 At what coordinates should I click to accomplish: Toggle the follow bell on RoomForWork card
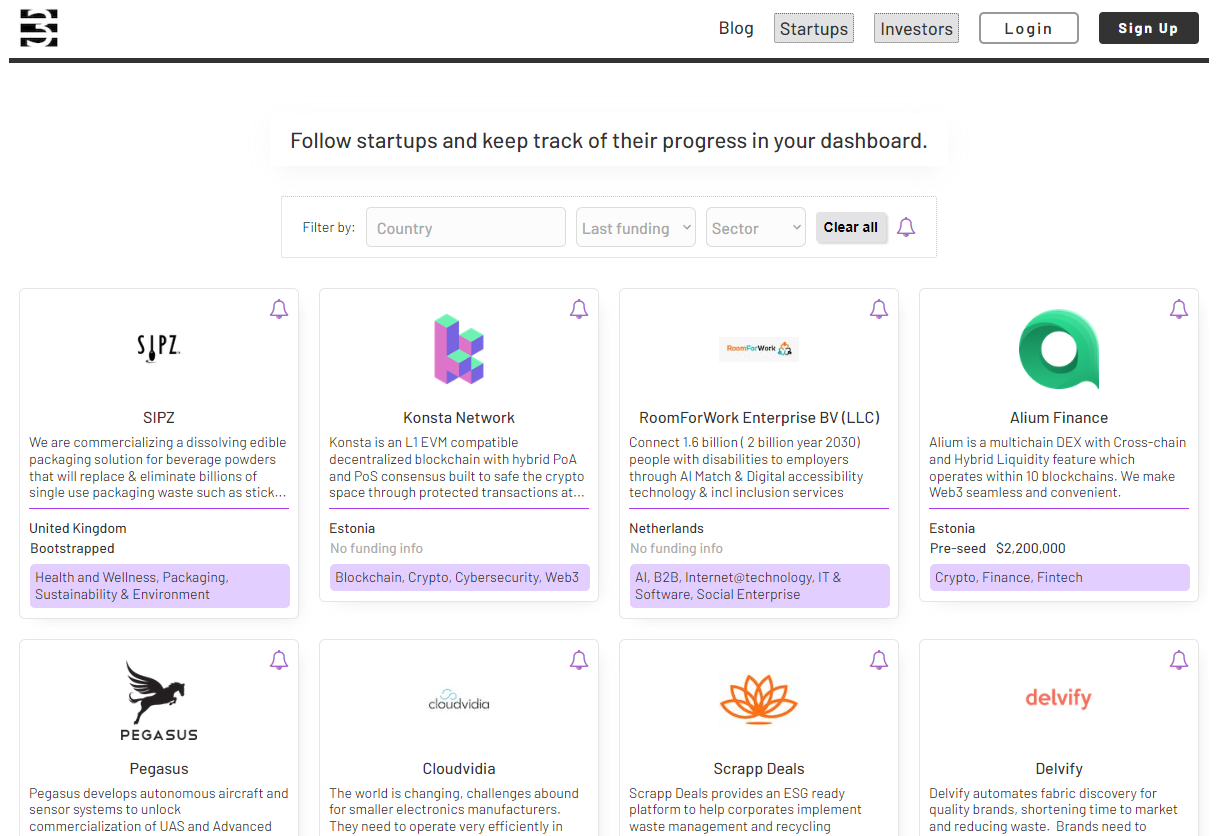879,310
